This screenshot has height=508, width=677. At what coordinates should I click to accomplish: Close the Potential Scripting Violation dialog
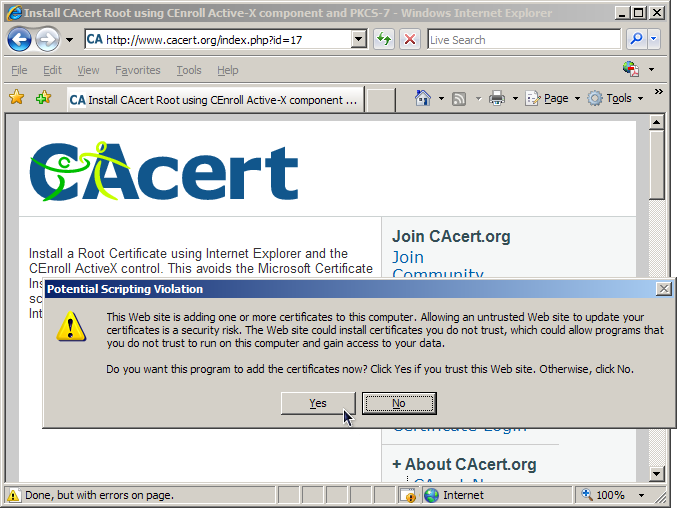click(664, 289)
